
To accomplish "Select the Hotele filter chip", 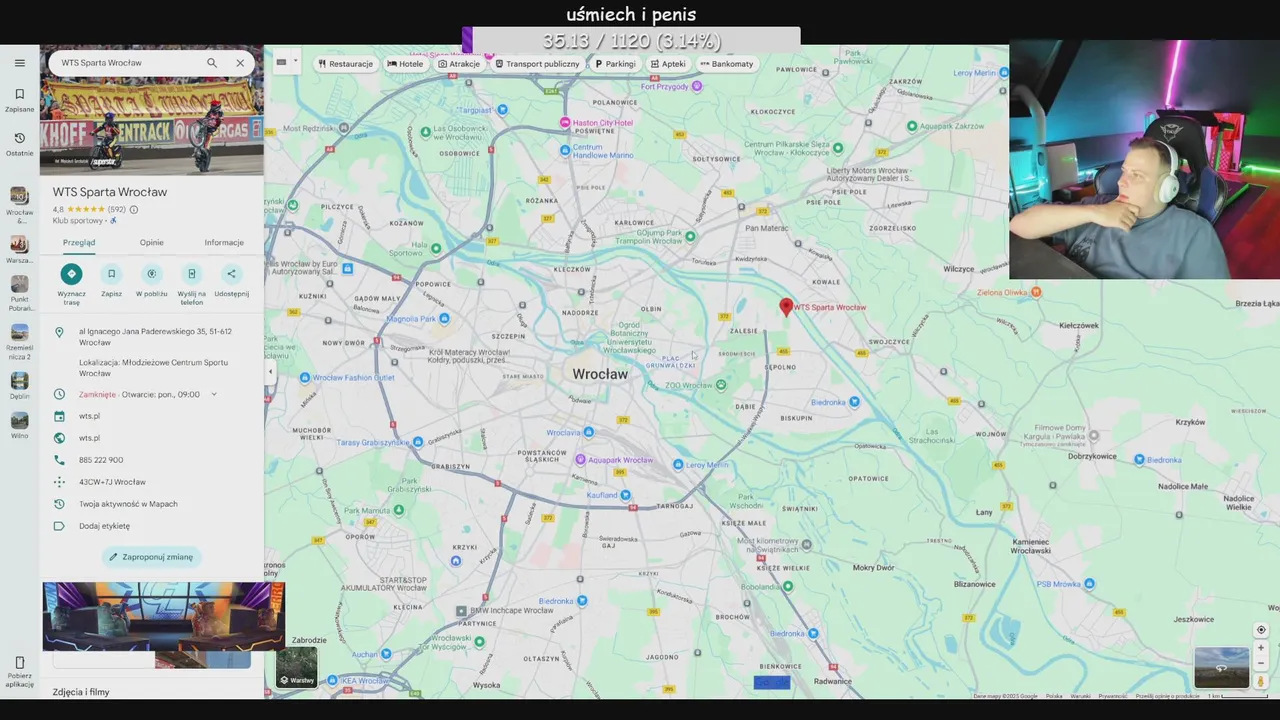I will 405,64.
